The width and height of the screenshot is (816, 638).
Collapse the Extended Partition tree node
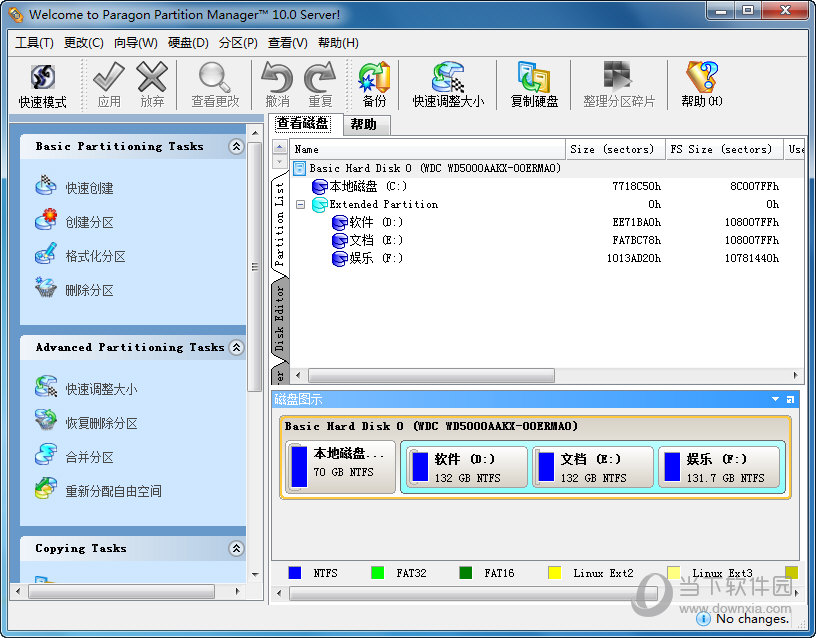tap(300, 204)
